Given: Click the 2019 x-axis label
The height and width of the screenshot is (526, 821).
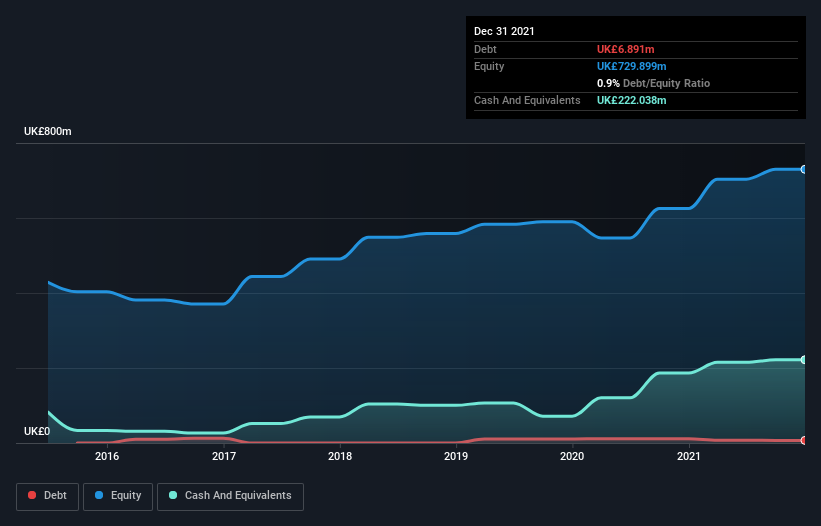Looking at the screenshot, I should click(x=456, y=456).
